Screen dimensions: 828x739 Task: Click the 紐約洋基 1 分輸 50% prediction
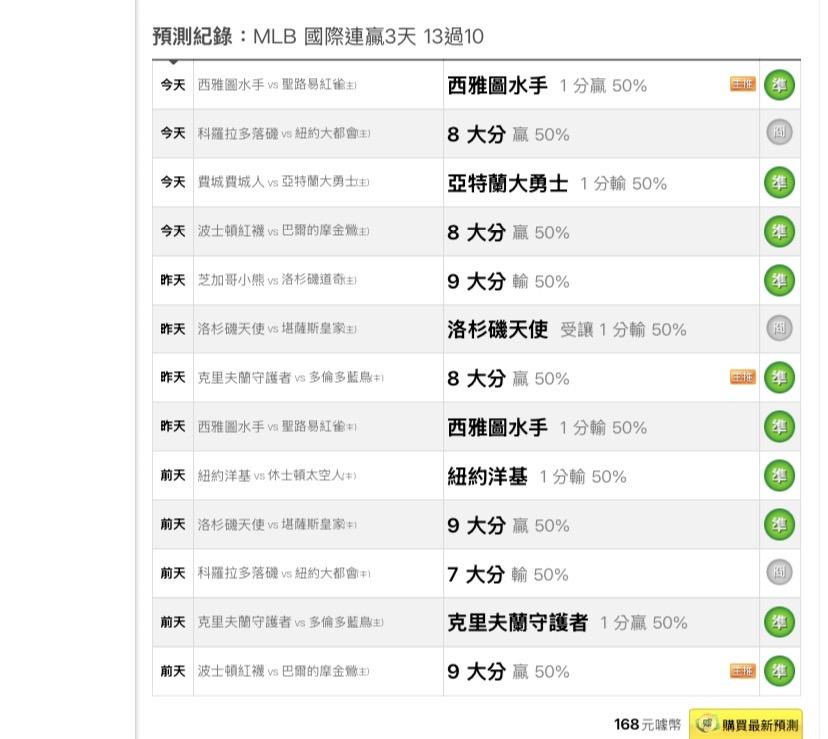[537, 476]
